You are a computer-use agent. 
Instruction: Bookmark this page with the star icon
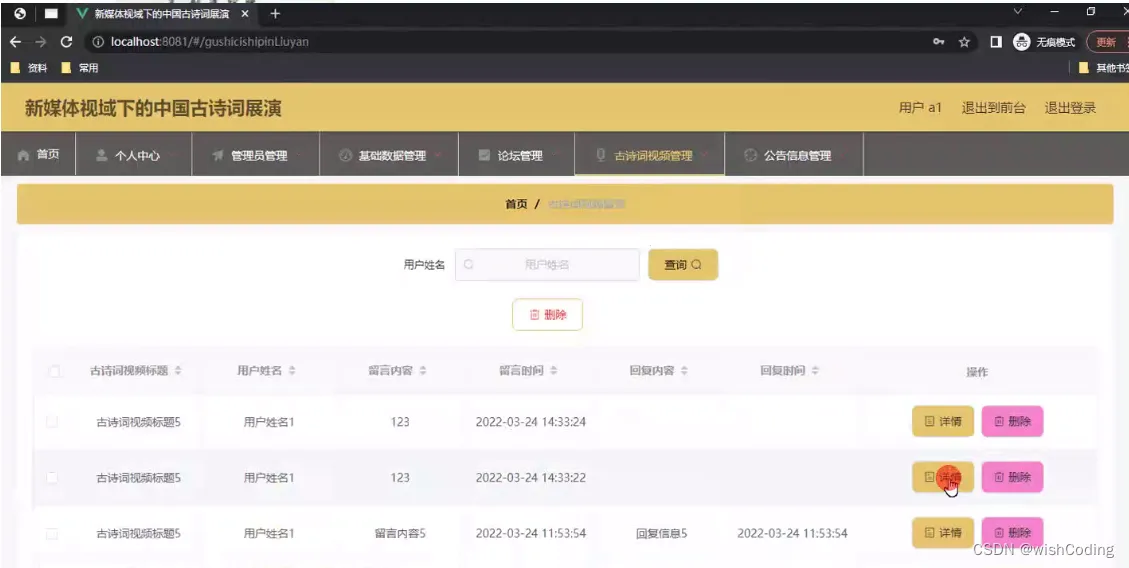(x=964, y=42)
